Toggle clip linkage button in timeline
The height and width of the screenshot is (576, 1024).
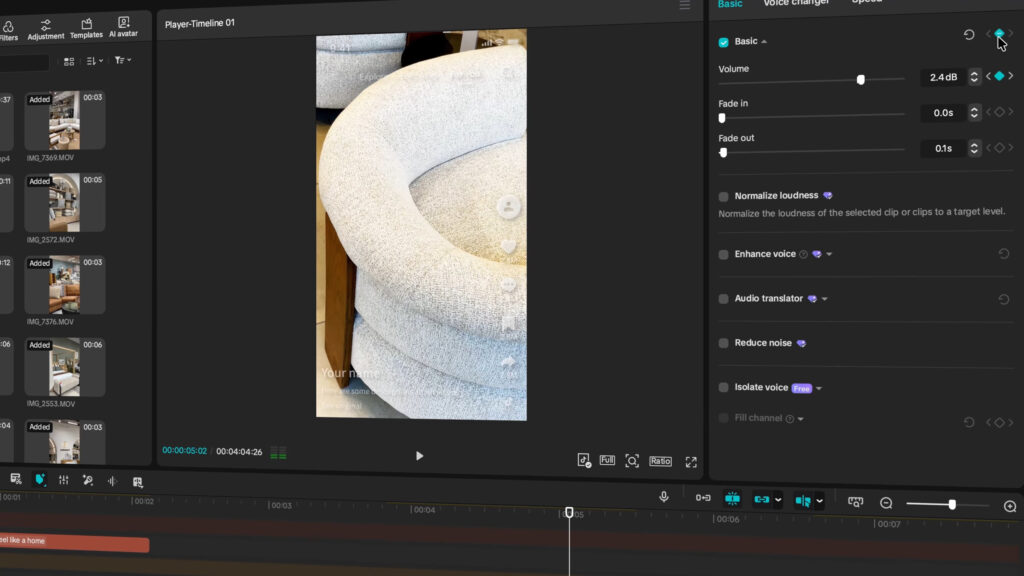coord(761,500)
